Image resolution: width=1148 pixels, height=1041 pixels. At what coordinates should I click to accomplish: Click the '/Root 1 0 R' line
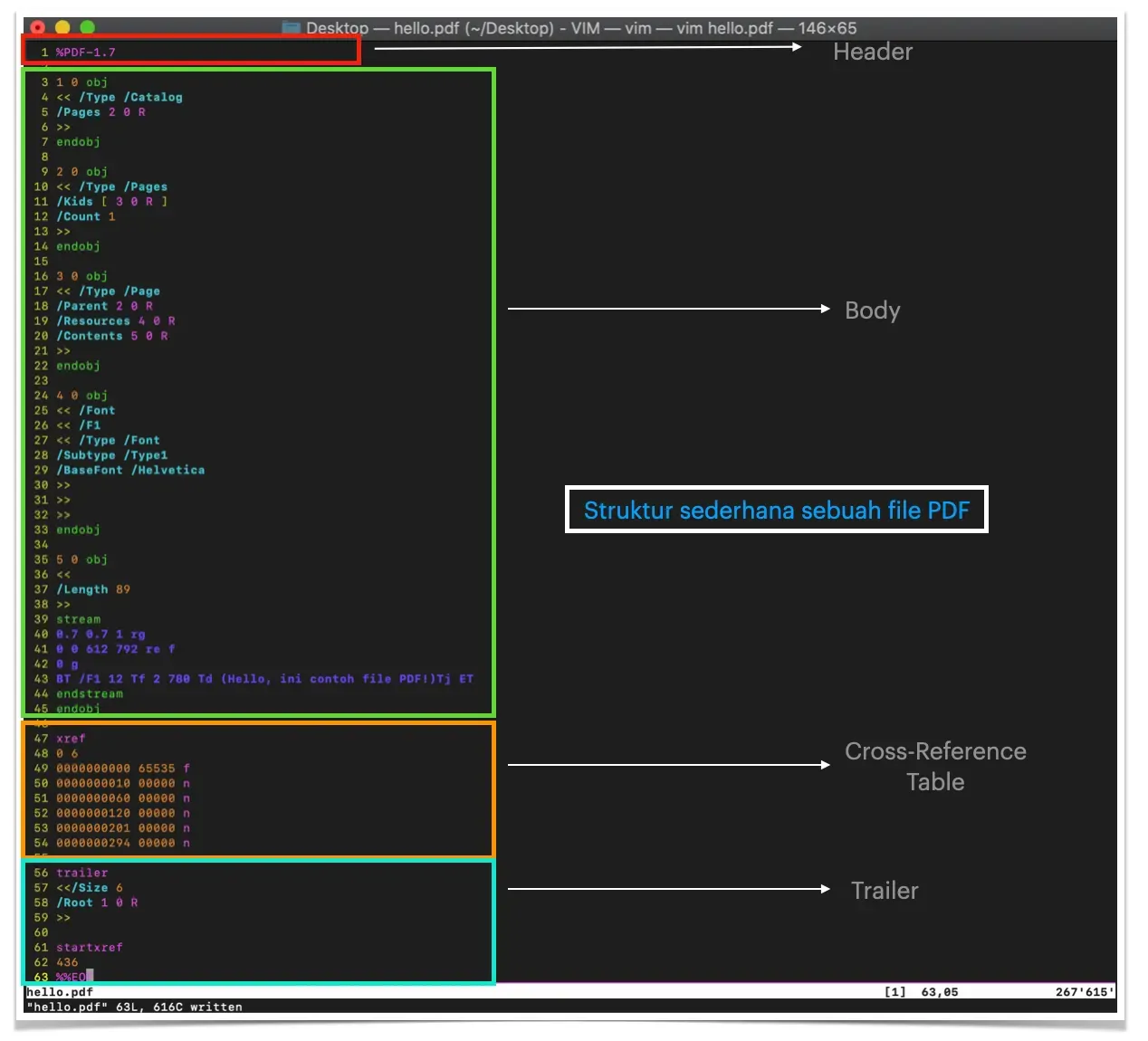[97, 903]
